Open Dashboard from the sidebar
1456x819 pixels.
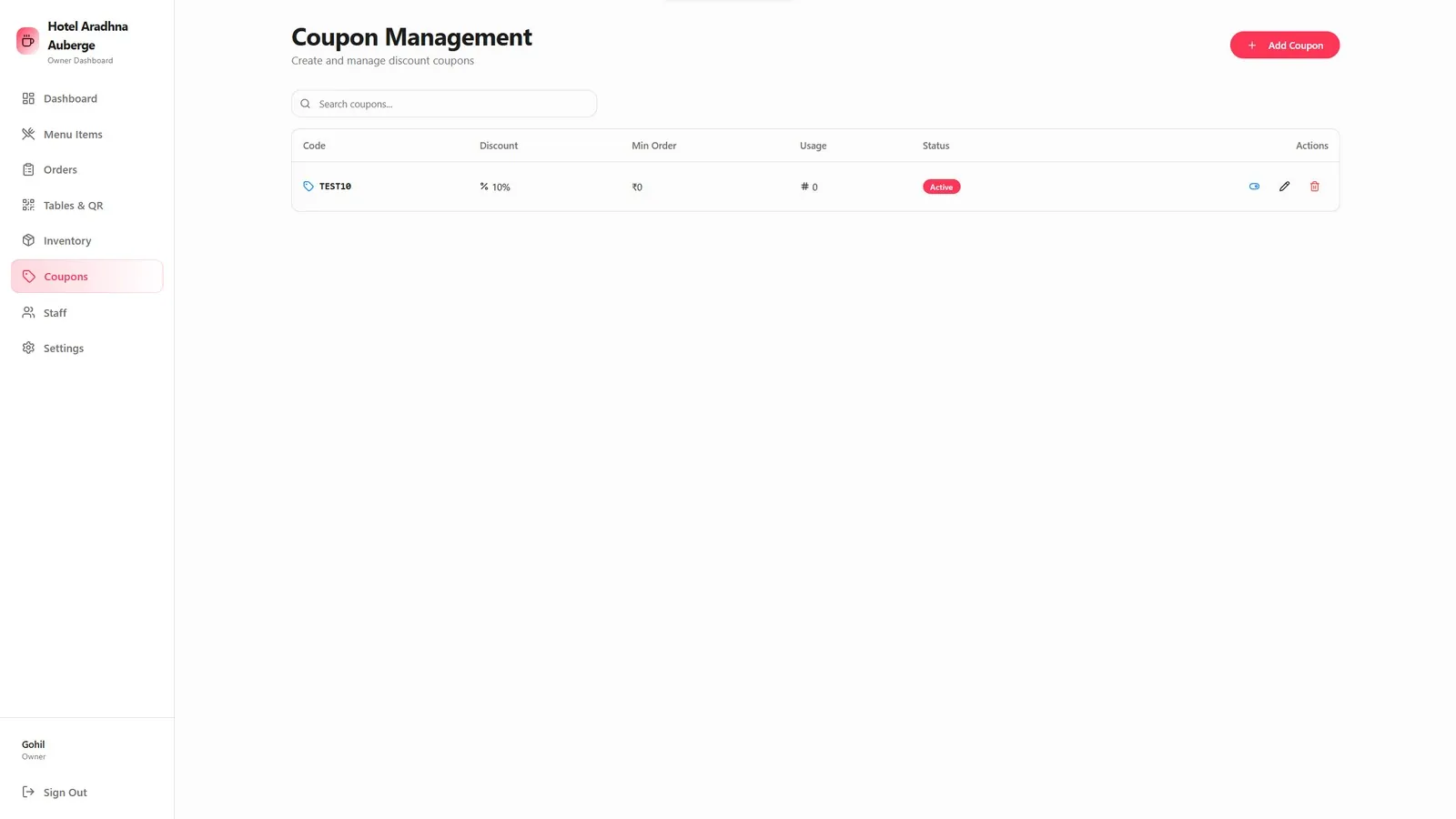click(x=86, y=98)
